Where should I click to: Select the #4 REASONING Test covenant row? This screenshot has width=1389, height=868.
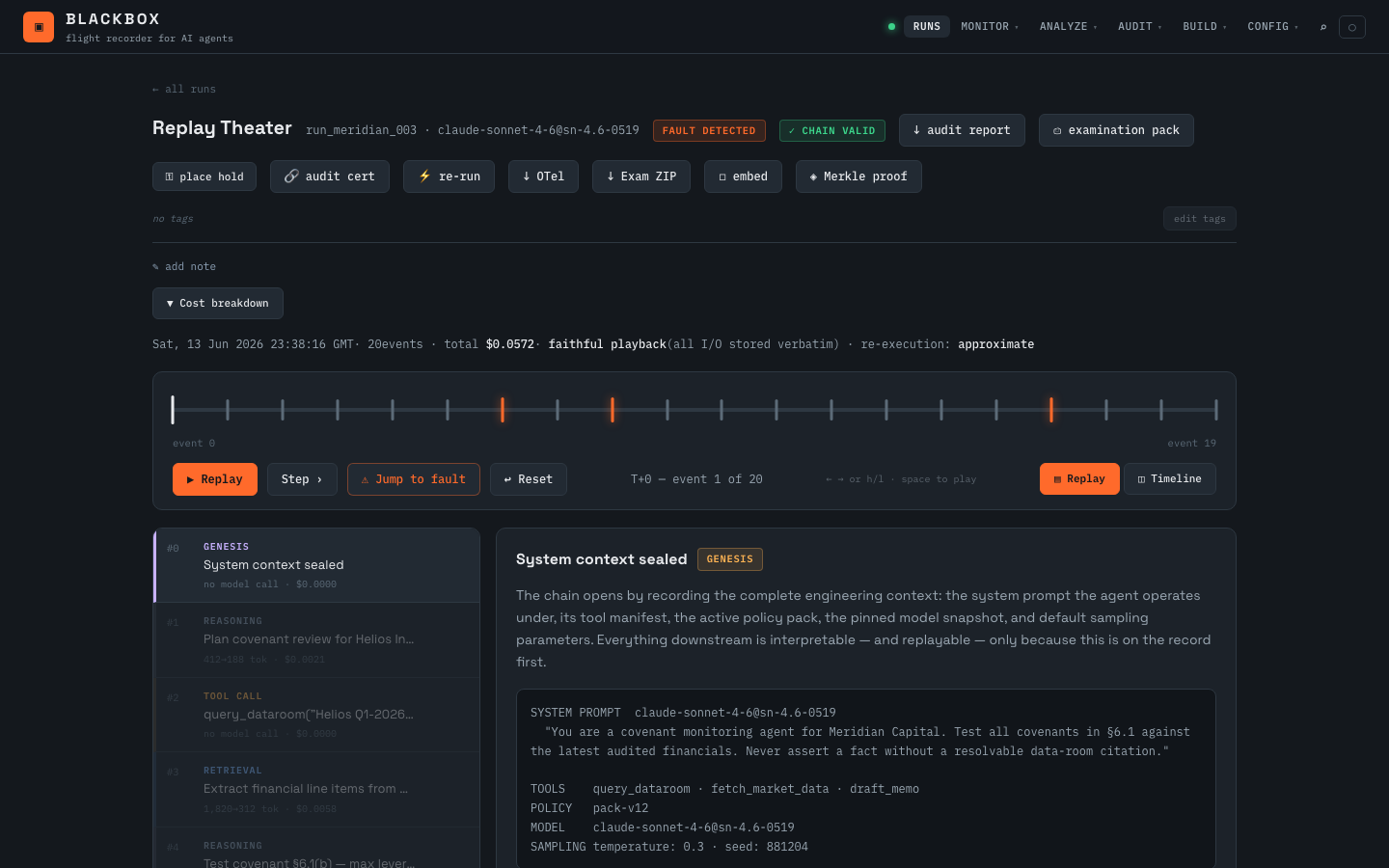[317, 849]
